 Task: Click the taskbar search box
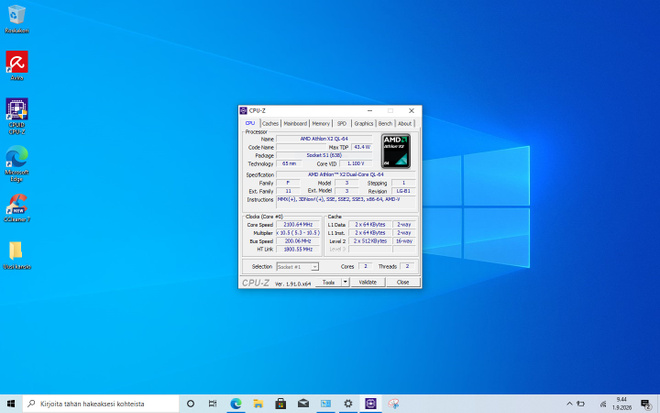click(101, 404)
